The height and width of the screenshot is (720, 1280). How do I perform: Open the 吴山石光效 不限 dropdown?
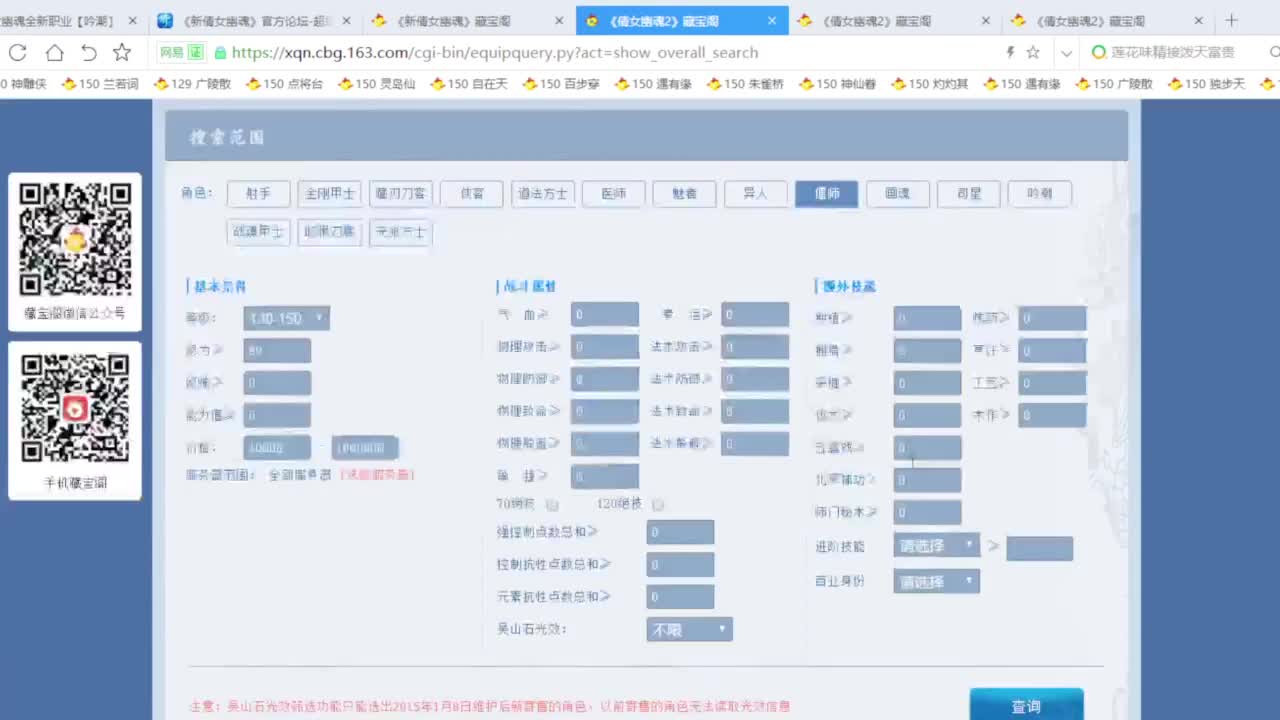(x=688, y=629)
